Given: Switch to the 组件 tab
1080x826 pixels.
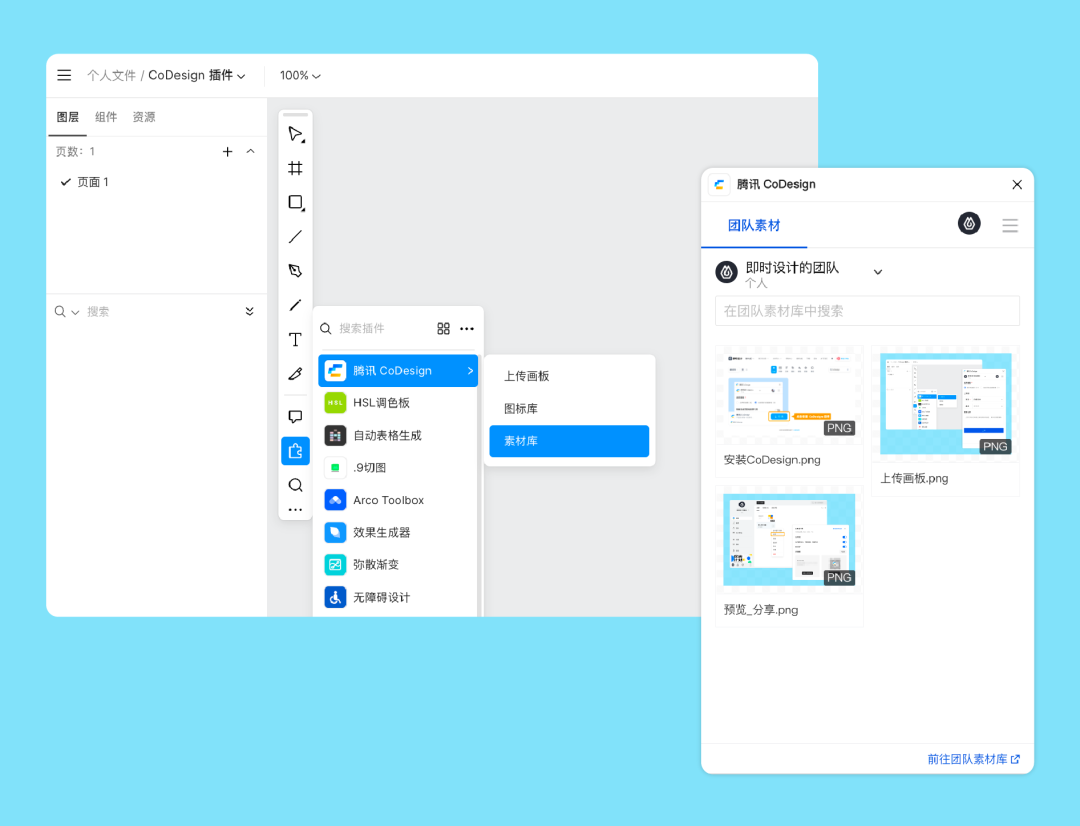Looking at the screenshot, I should click(106, 117).
